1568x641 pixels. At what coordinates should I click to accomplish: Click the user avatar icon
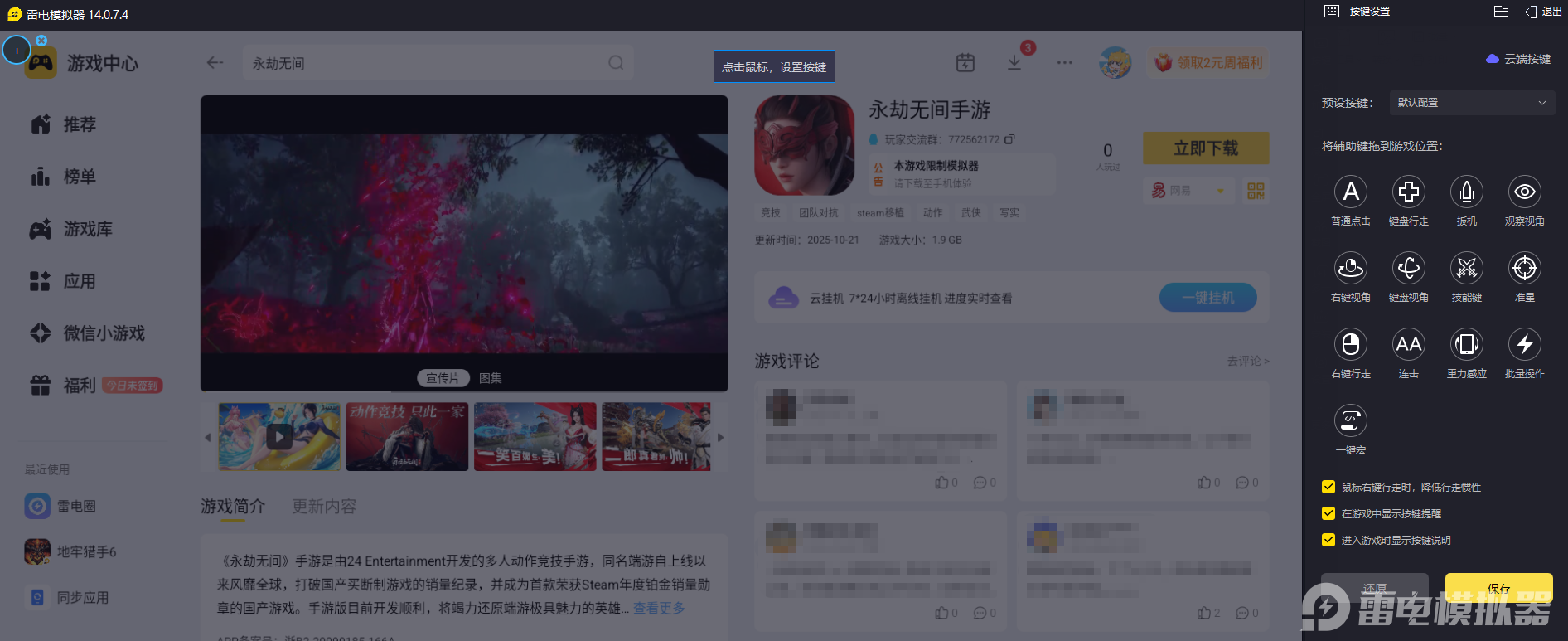point(1116,62)
